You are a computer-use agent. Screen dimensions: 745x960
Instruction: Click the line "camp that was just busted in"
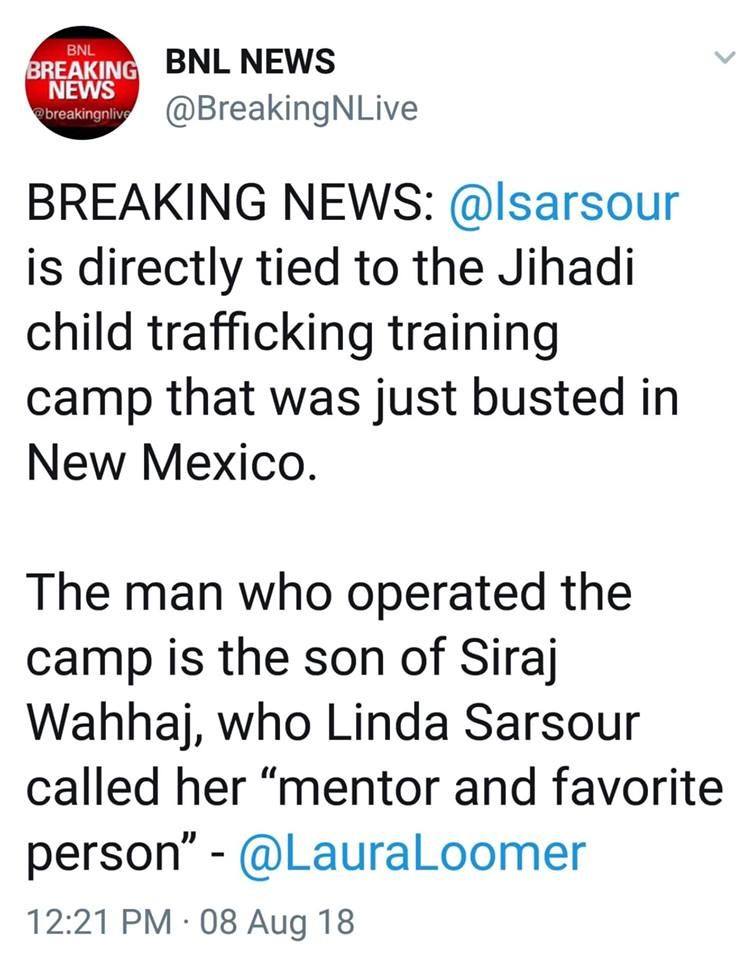pos(352,400)
